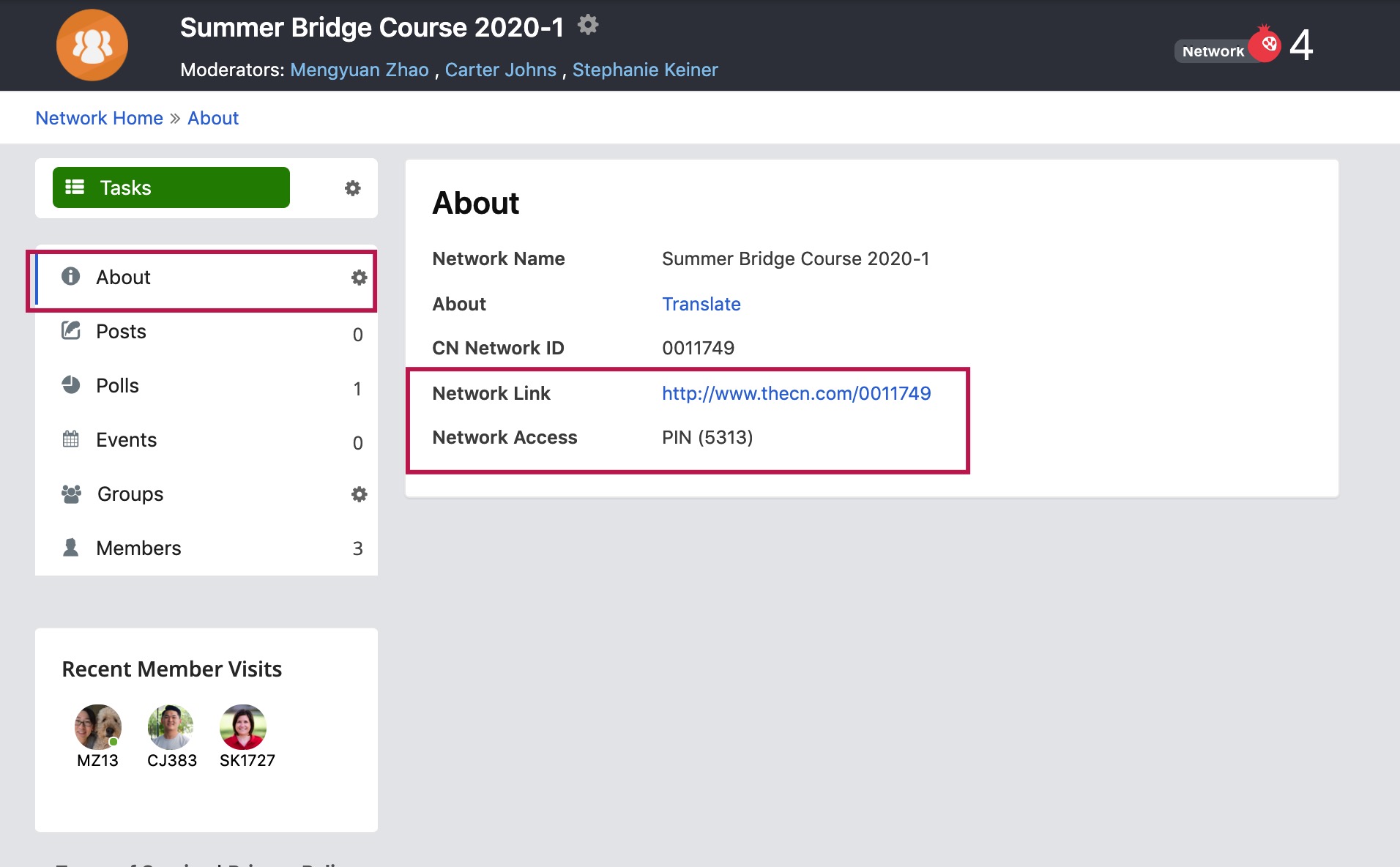The width and height of the screenshot is (1400, 867).
Task: Click the Polls clock icon
Action: [x=70, y=384]
